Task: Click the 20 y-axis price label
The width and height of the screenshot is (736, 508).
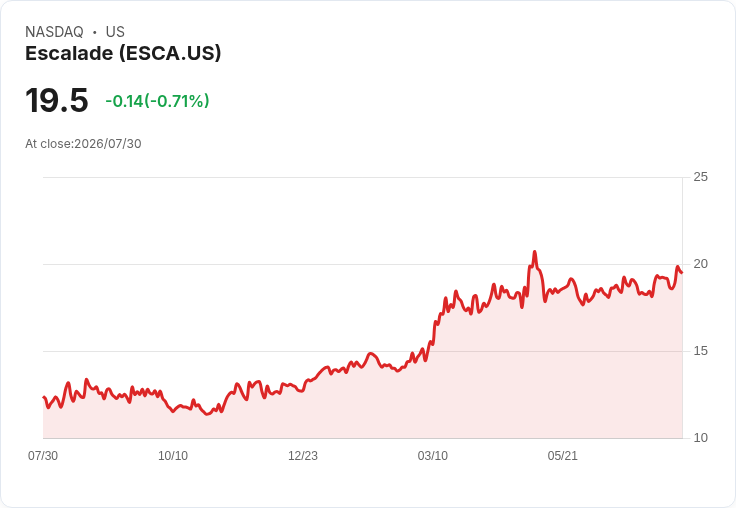Action: (700, 264)
